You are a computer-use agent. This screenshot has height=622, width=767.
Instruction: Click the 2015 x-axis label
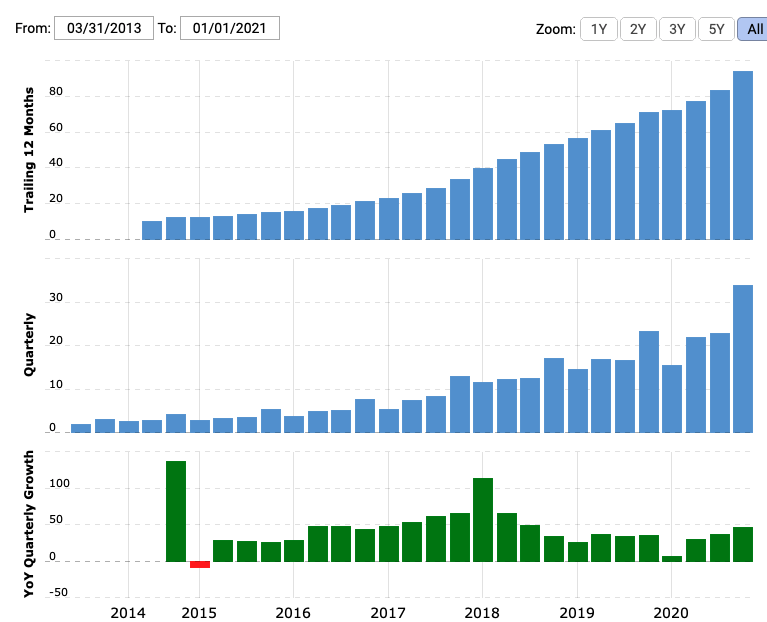[x=199, y=613]
